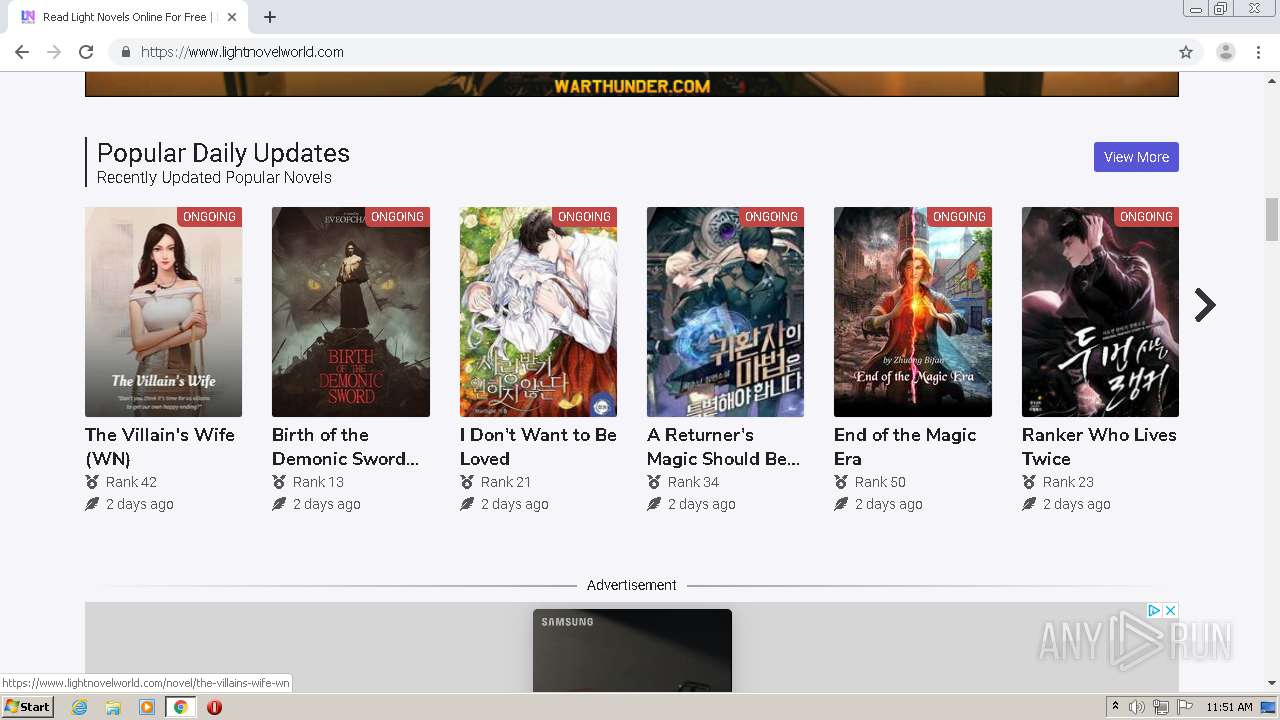Click the taskbar clock 11:51 AM
The width and height of the screenshot is (1280, 720).
pyautogui.click(x=1229, y=707)
